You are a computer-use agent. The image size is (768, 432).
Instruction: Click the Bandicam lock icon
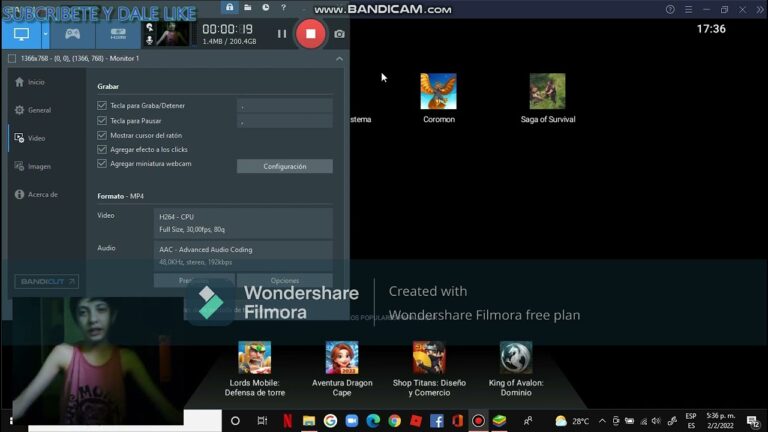click(229, 7)
